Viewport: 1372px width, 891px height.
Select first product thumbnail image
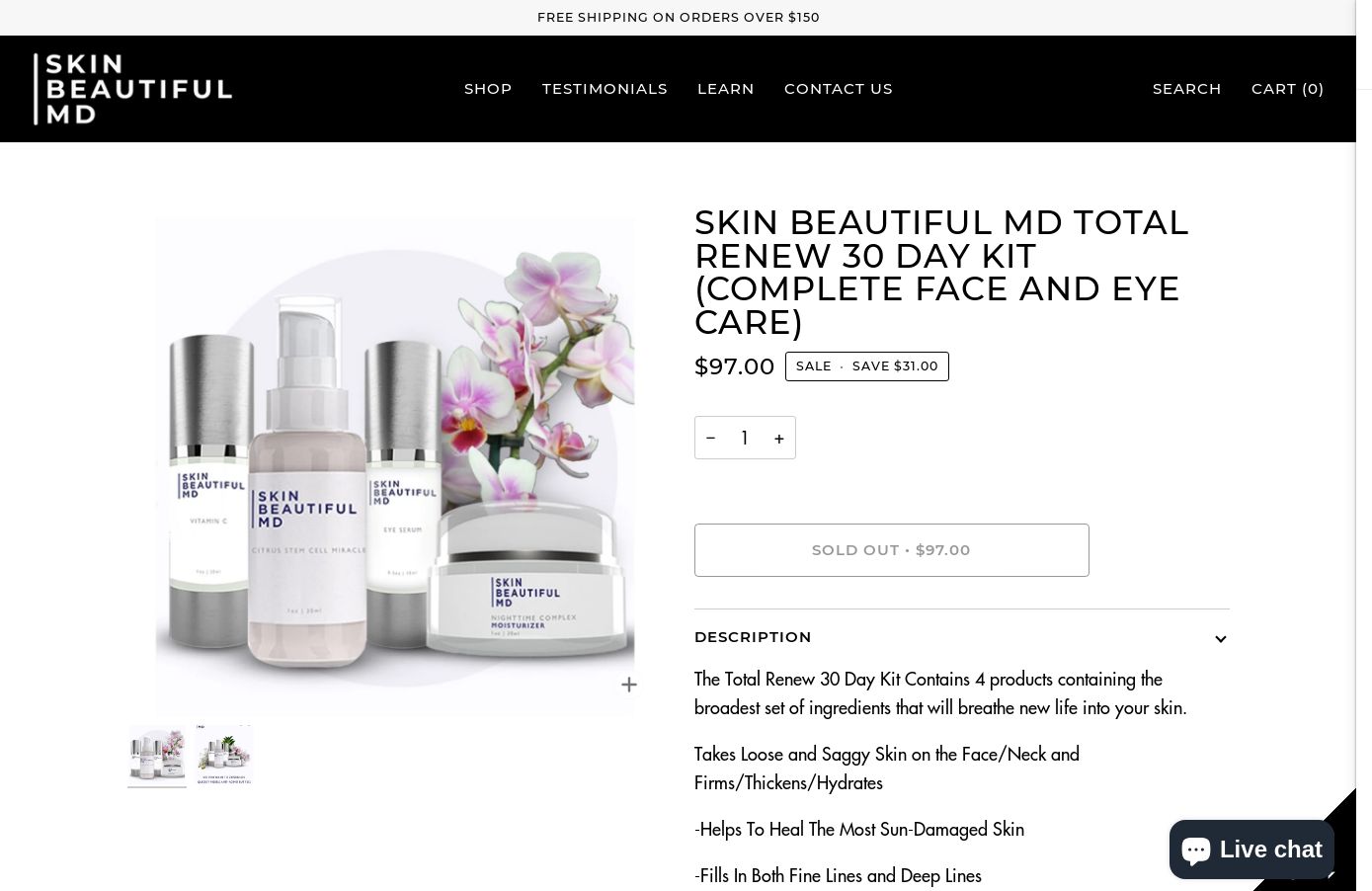(x=157, y=755)
